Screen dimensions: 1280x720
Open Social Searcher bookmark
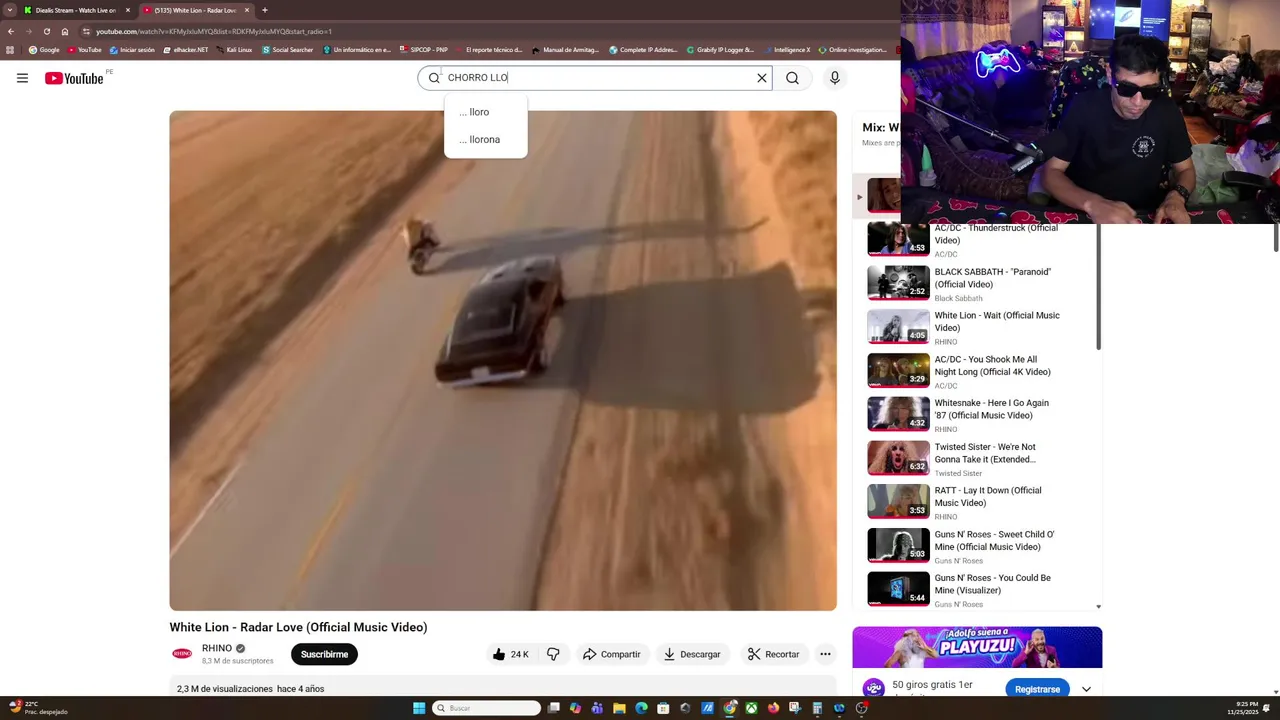pos(288,49)
